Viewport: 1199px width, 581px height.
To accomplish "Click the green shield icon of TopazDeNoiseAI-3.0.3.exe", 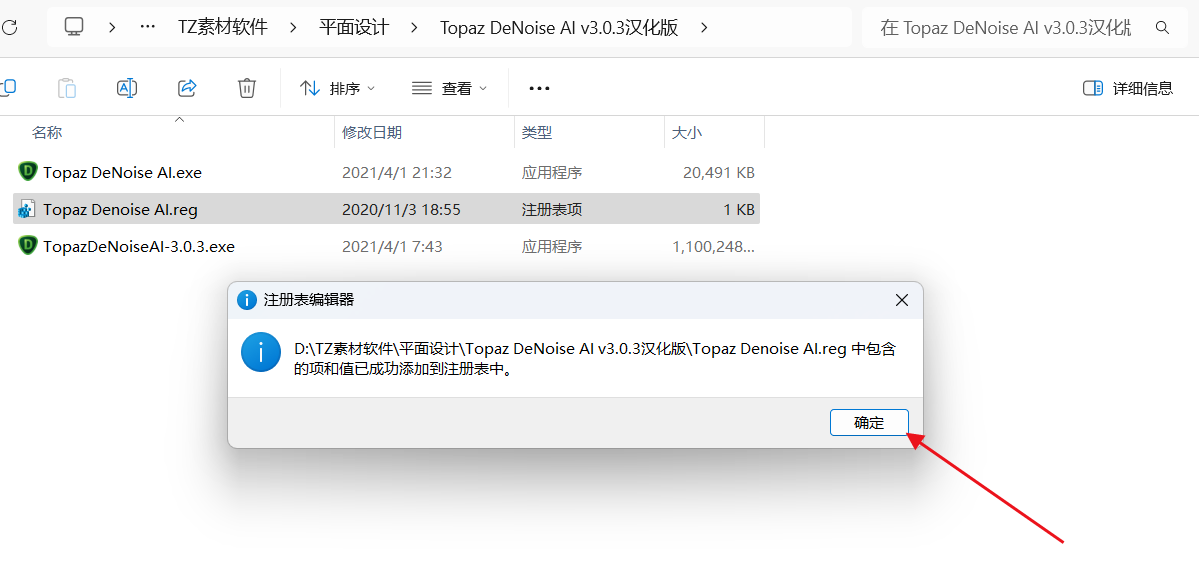I will [28, 245].
